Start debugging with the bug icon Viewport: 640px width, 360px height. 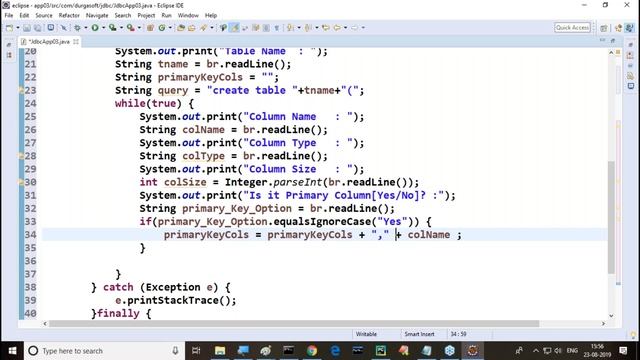coord(77,28)
